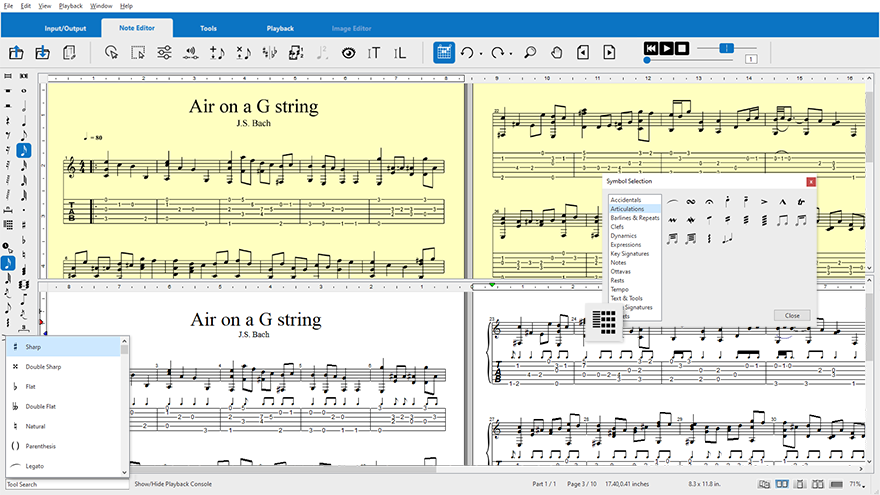Select Sharp in the tool list
880x495 pixels.
63,347
